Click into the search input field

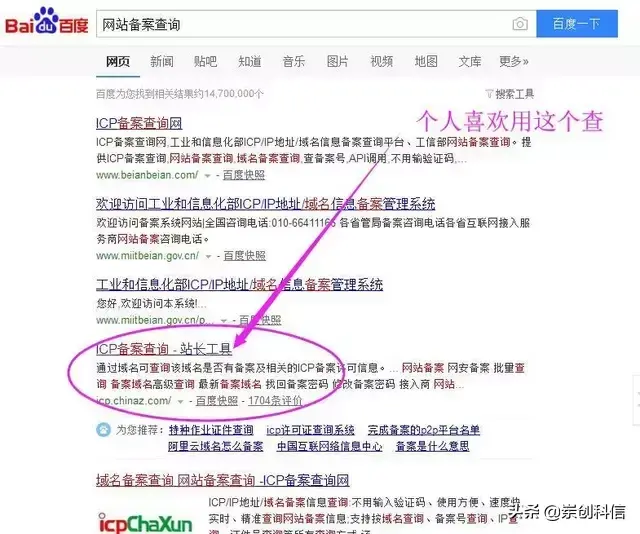(304, 24)
